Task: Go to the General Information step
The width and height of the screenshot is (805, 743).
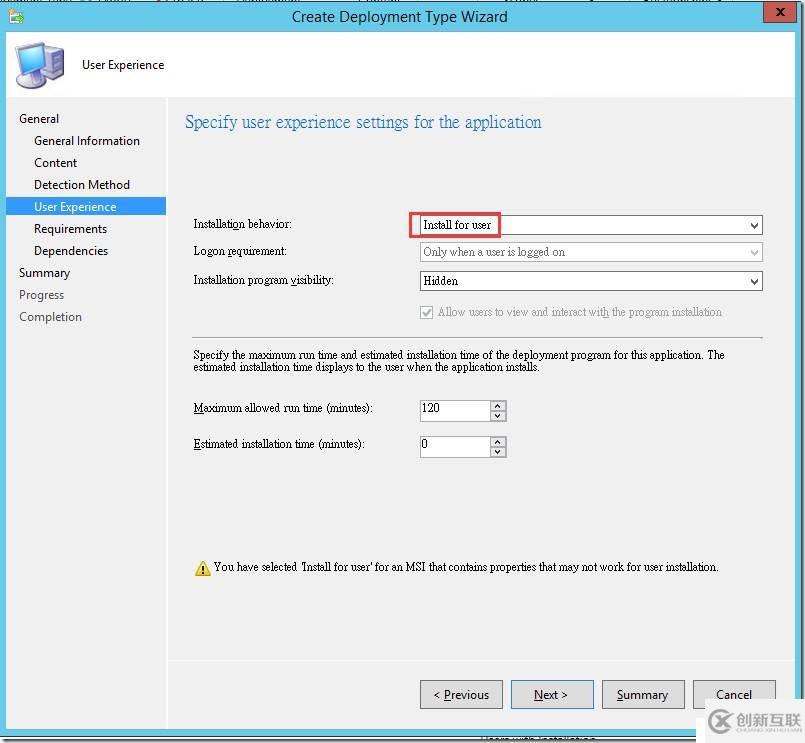Action: [x=87, y=141]
